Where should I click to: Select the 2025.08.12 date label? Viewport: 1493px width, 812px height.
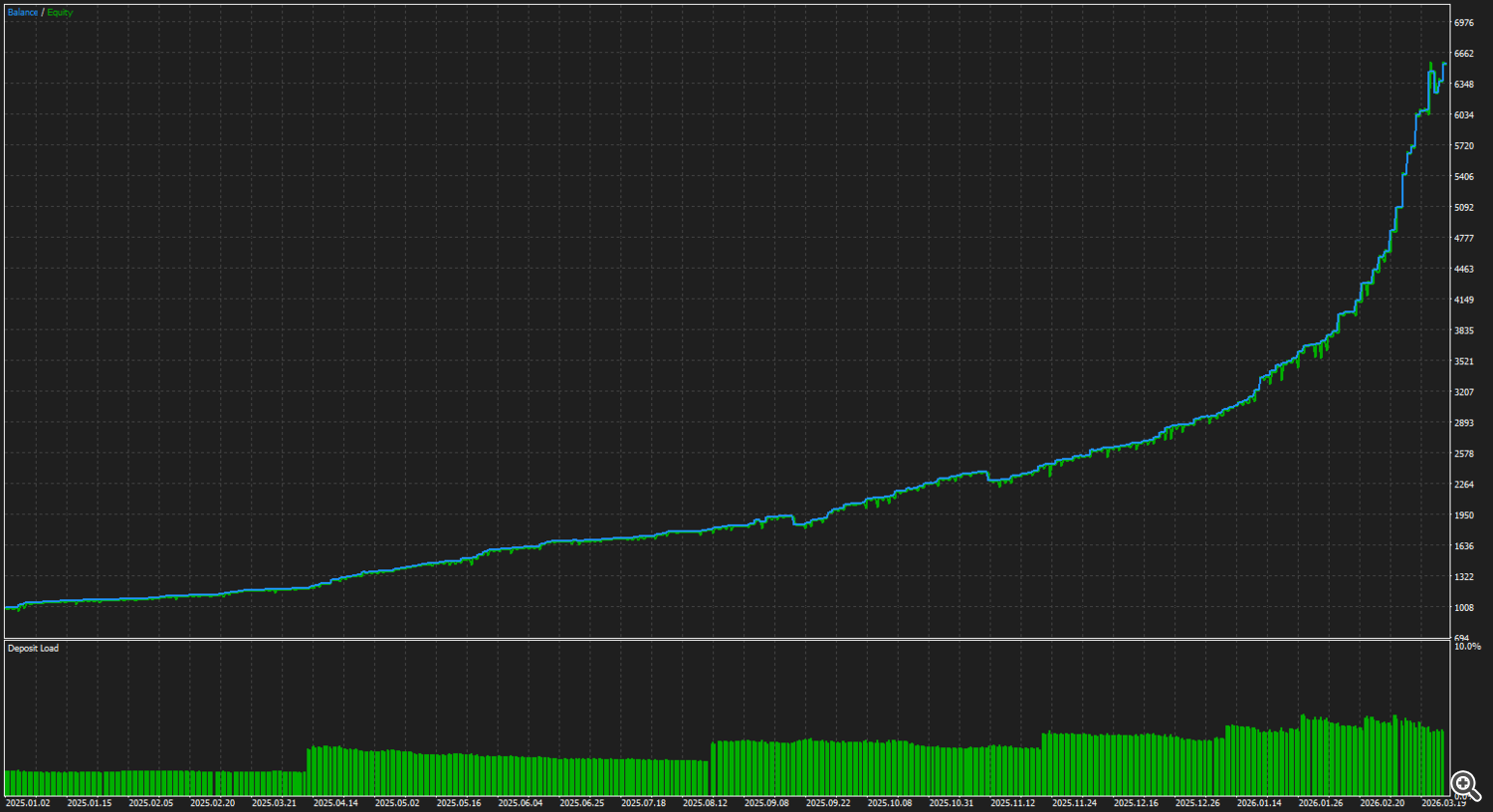point(706,803)
